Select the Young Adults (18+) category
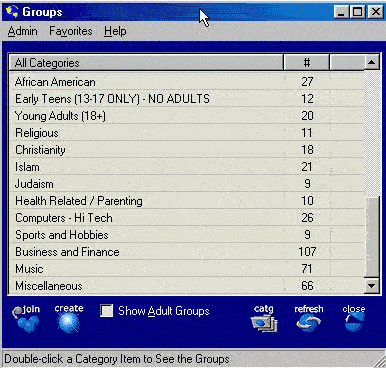The height and width of the screenshot is (368, 386). point(187,116)
